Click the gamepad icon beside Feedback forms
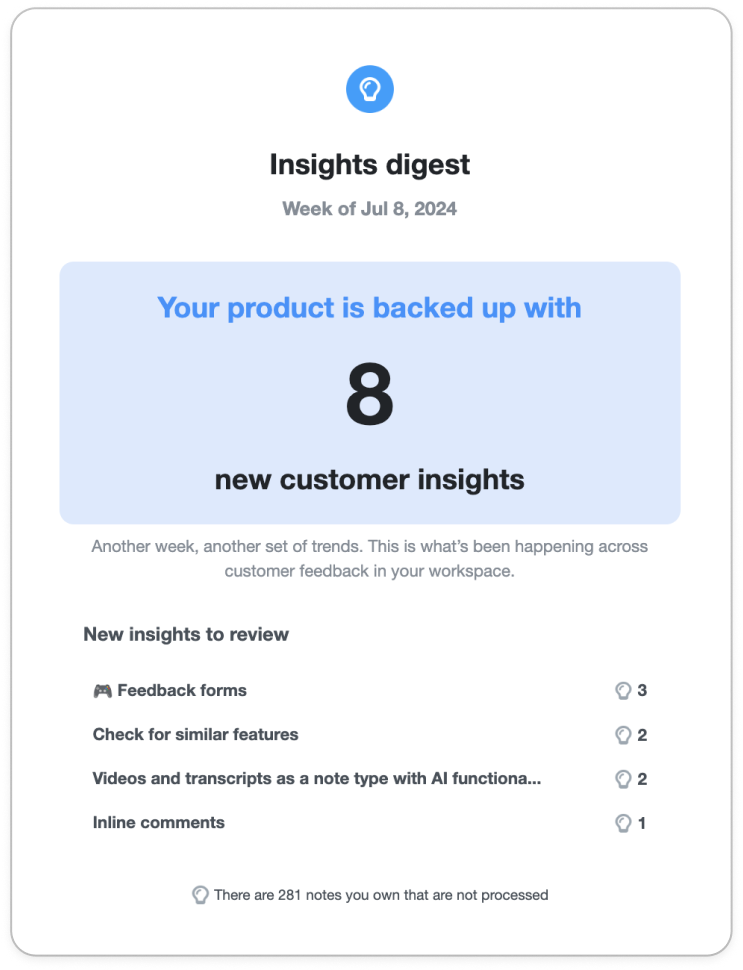The width and height of the screenshot is (743, 970). click(103, 690)
